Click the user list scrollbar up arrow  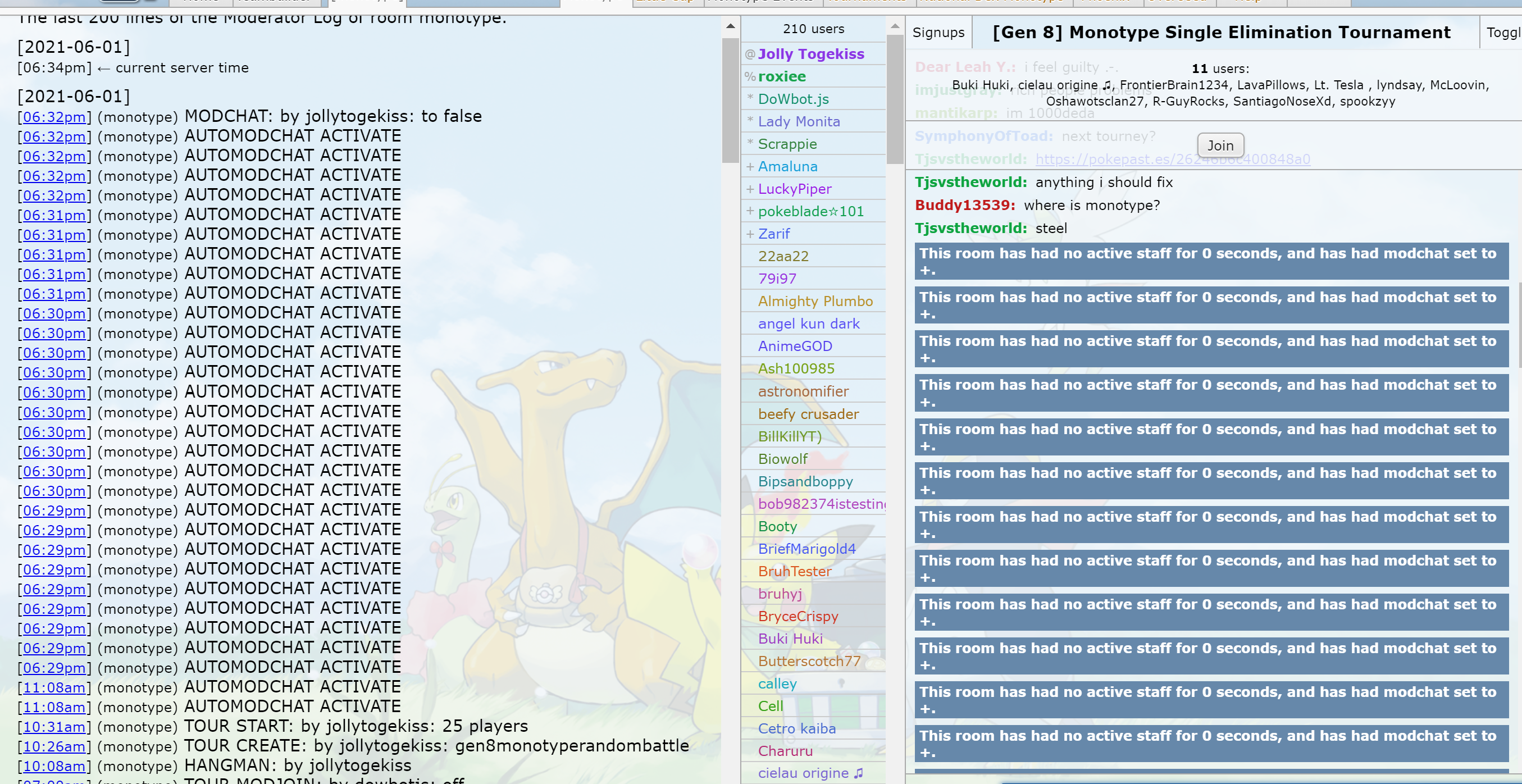click(895, 26)
